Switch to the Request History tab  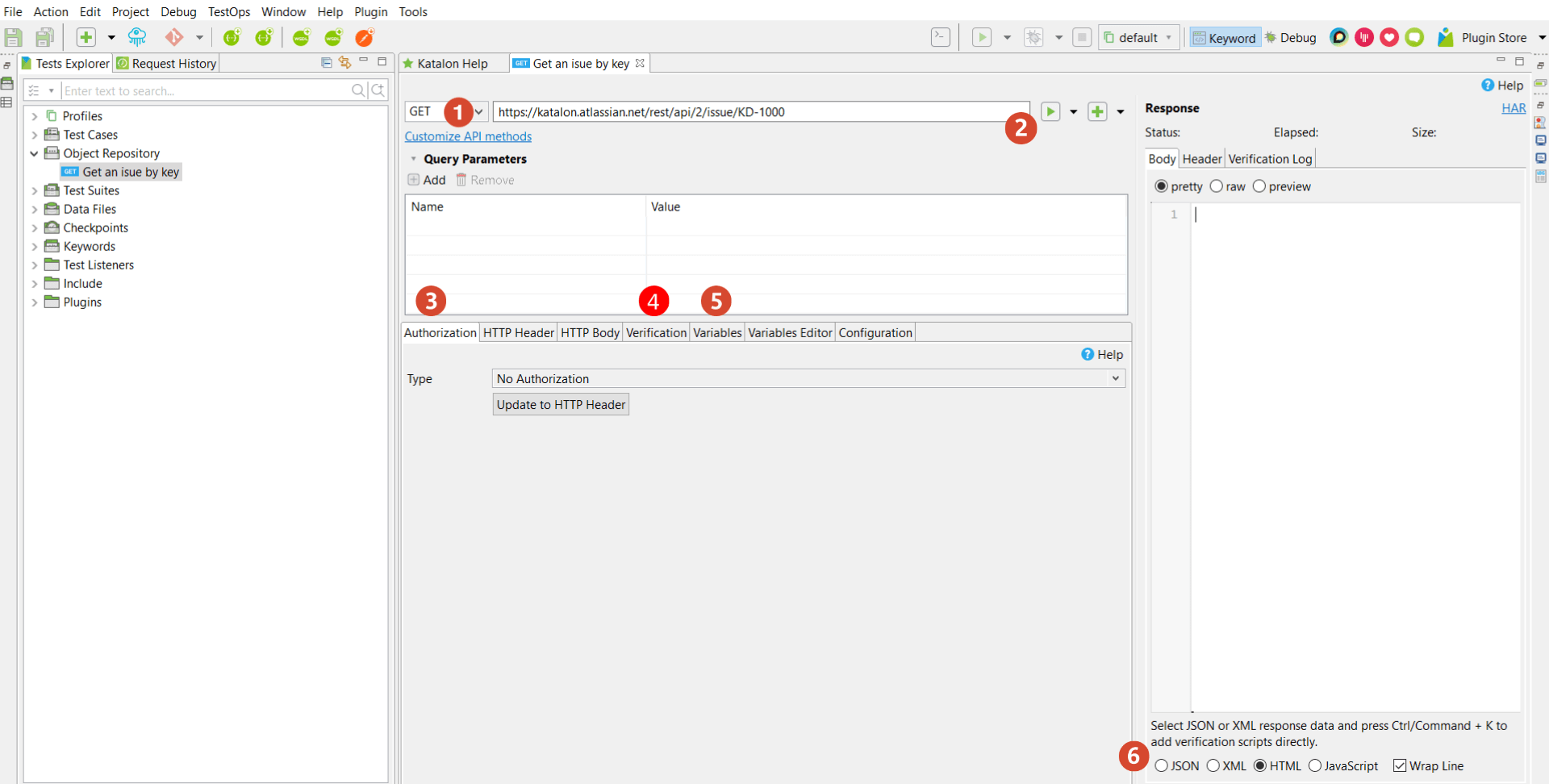(166, 63)
